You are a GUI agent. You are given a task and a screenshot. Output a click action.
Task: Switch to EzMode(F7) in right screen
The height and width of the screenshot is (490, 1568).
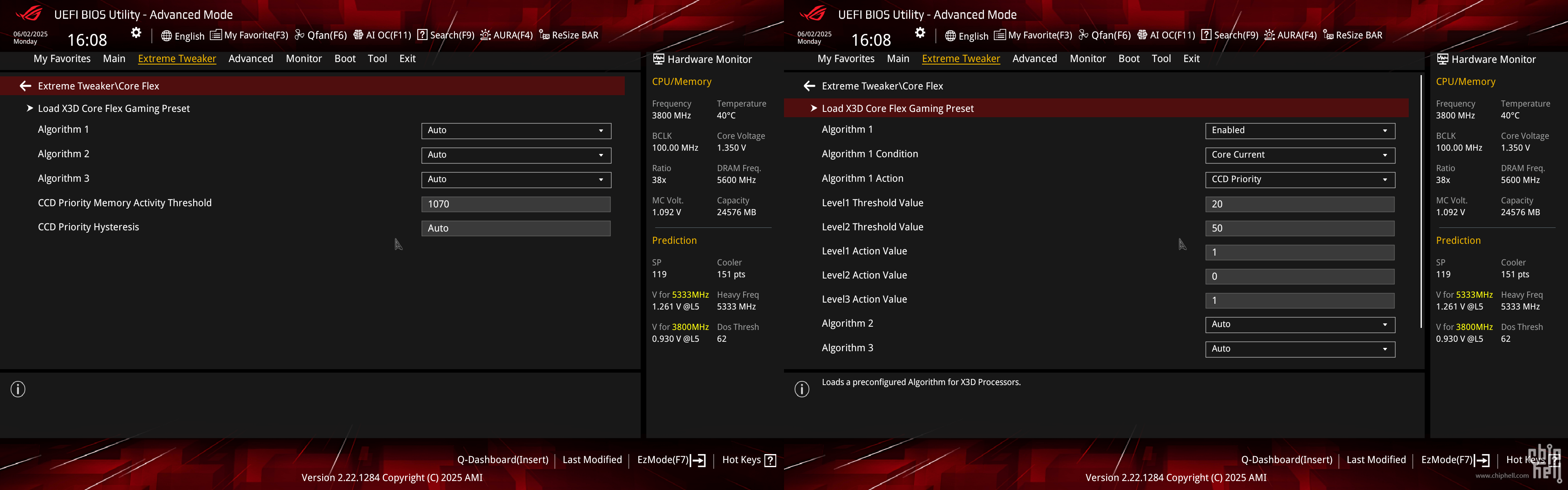[x=1455, y=460]
